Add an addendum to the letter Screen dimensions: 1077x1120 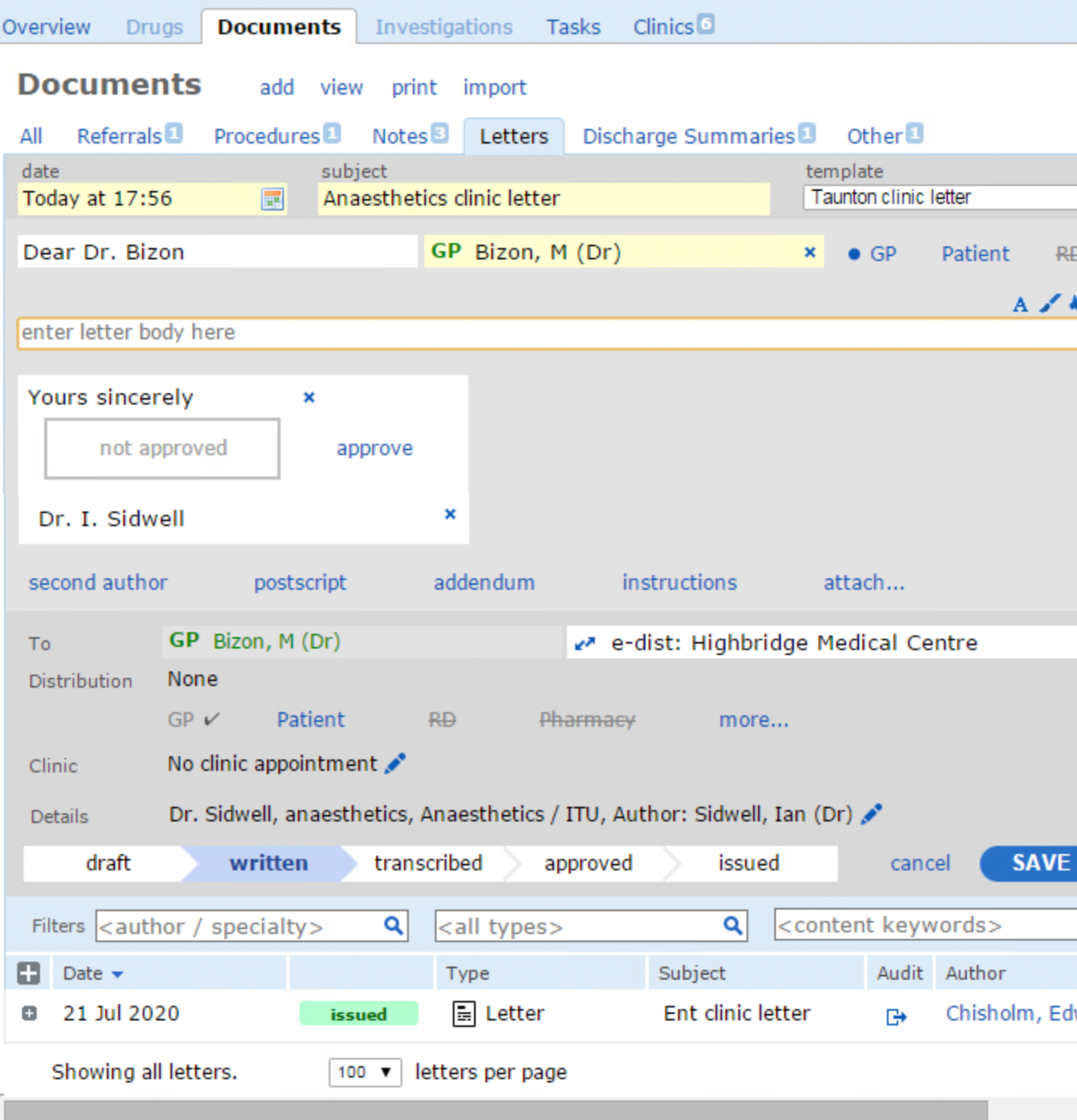click(x=484, y=582)
